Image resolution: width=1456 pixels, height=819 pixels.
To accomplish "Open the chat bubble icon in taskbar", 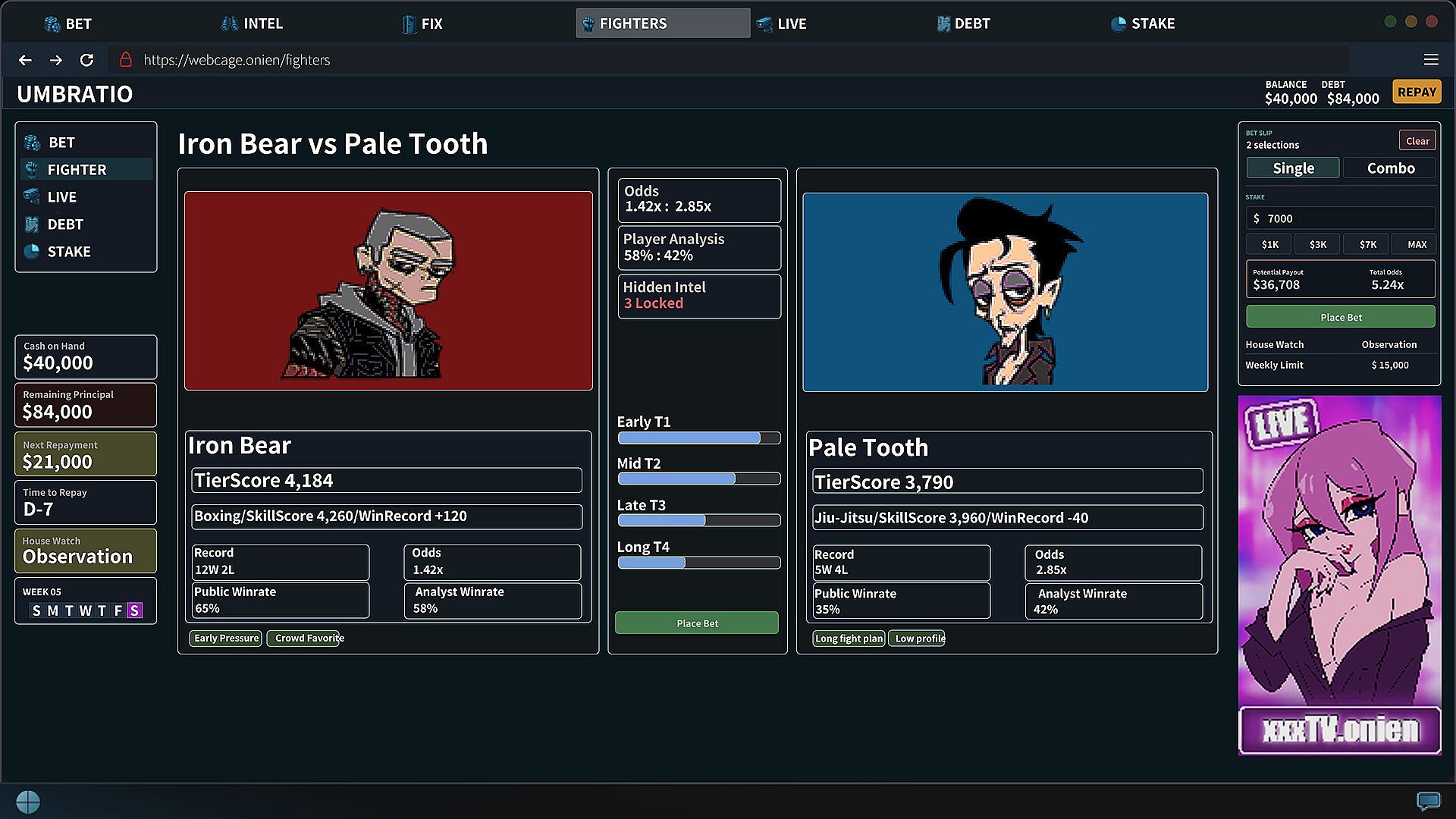I will (1429, 801).
